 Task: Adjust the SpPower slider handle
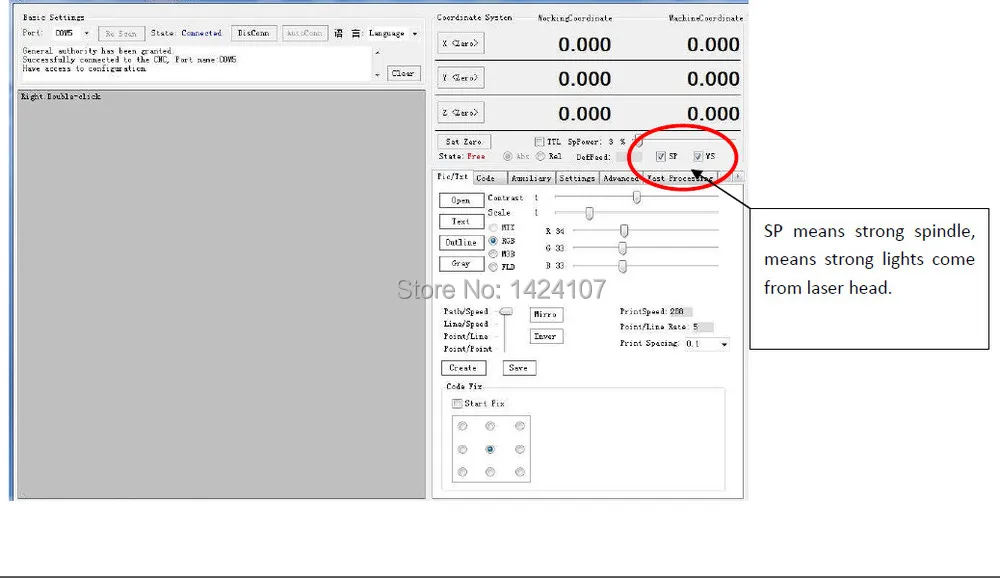[x=638, y=141]
